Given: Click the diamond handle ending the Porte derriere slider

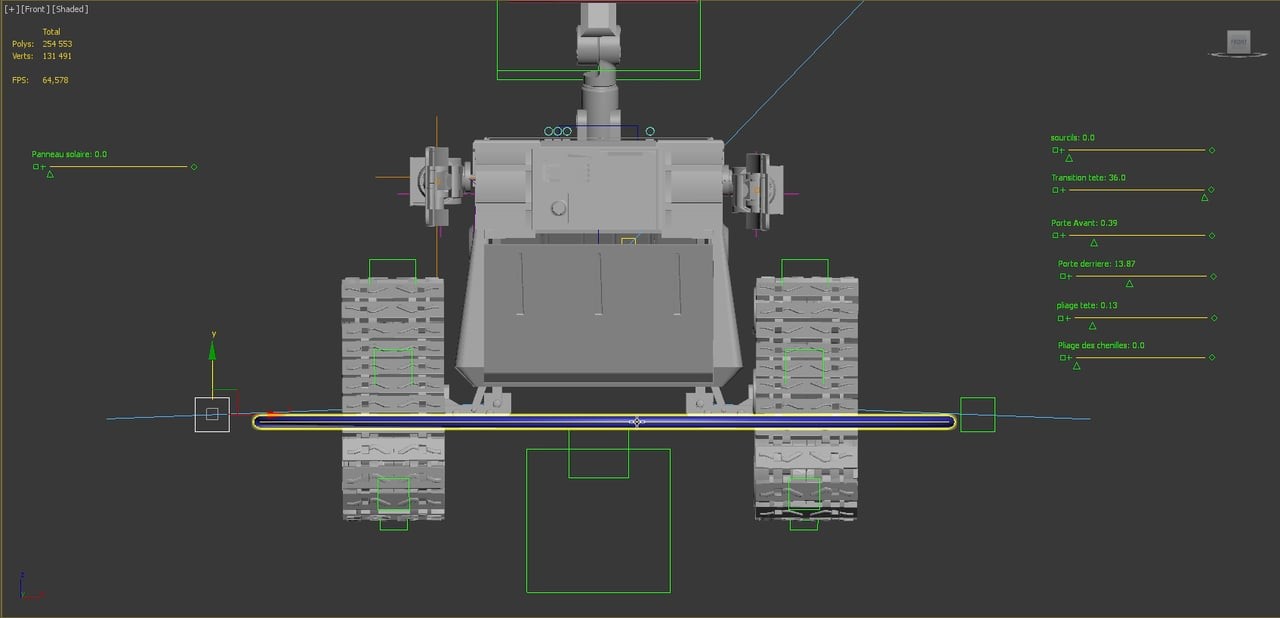Looking at the screenshot, I should click(1213, 275).
